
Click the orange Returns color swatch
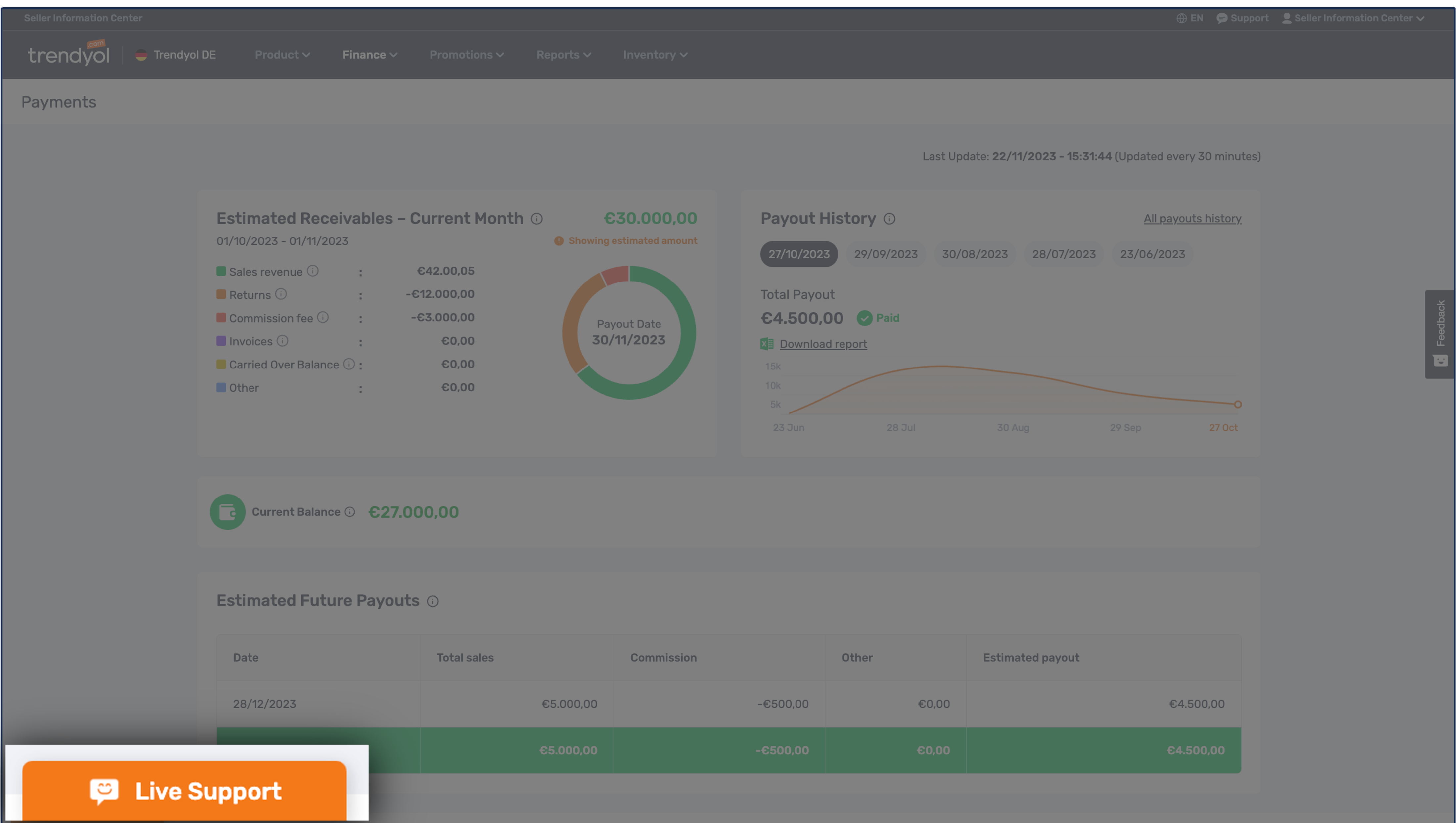[x=221, y=294]
